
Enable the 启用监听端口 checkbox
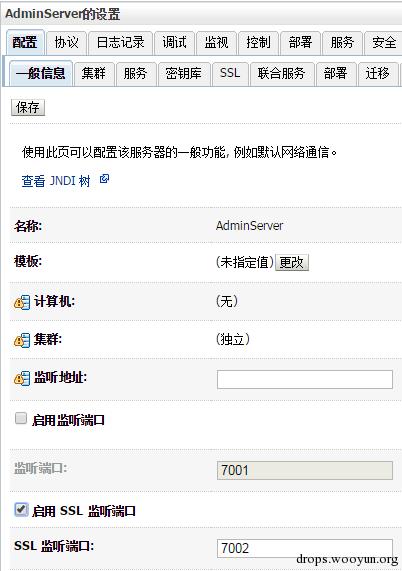[x=21, y=418]
